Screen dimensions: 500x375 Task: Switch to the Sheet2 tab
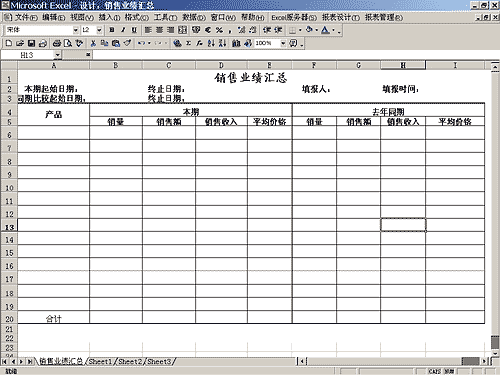pyautogui.click(x=130, y=361)
